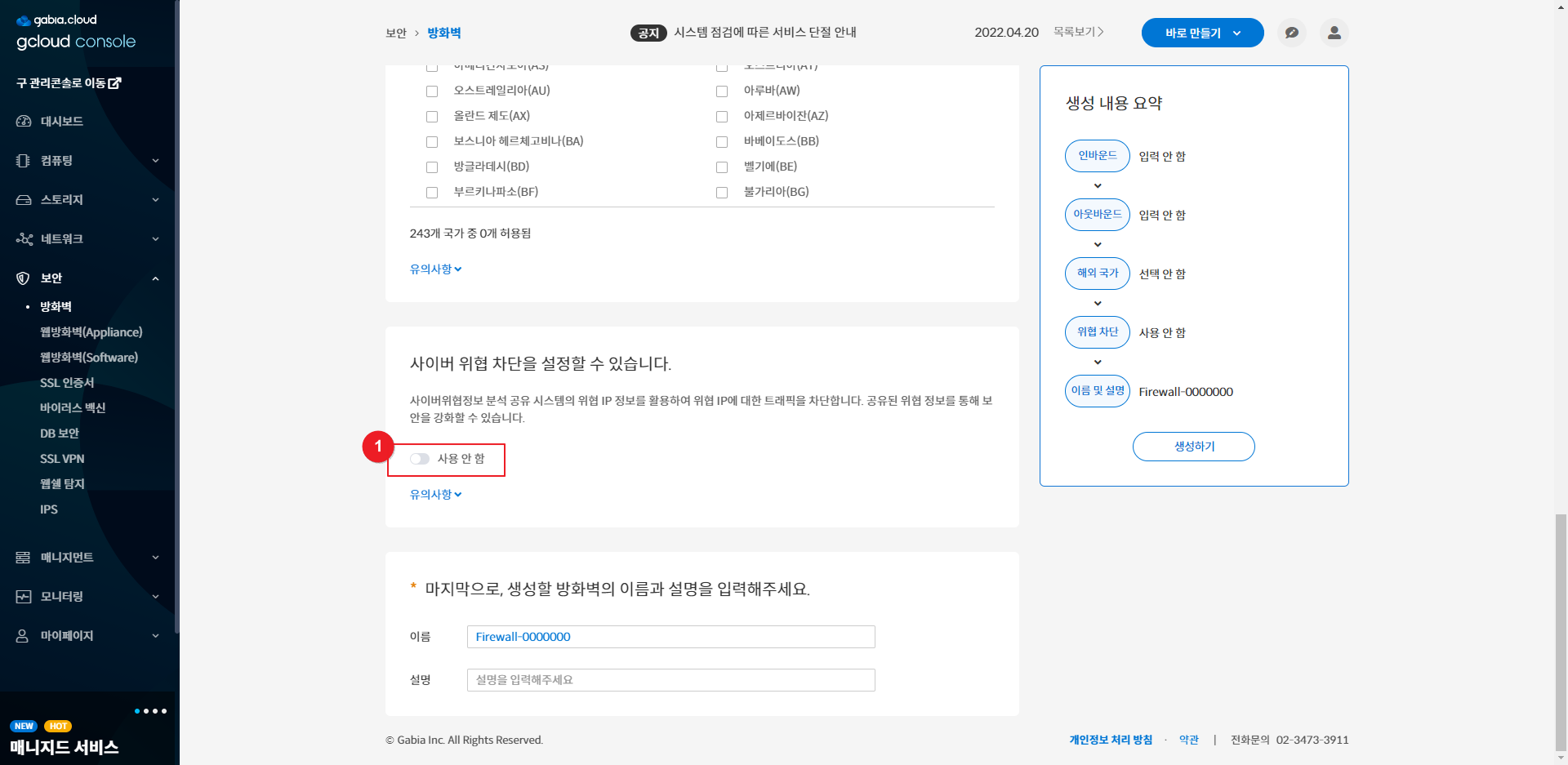Image resolution: width=1568 pixels, height=765 pixels.
Task: Click the security shield icon
Action: 24,278
